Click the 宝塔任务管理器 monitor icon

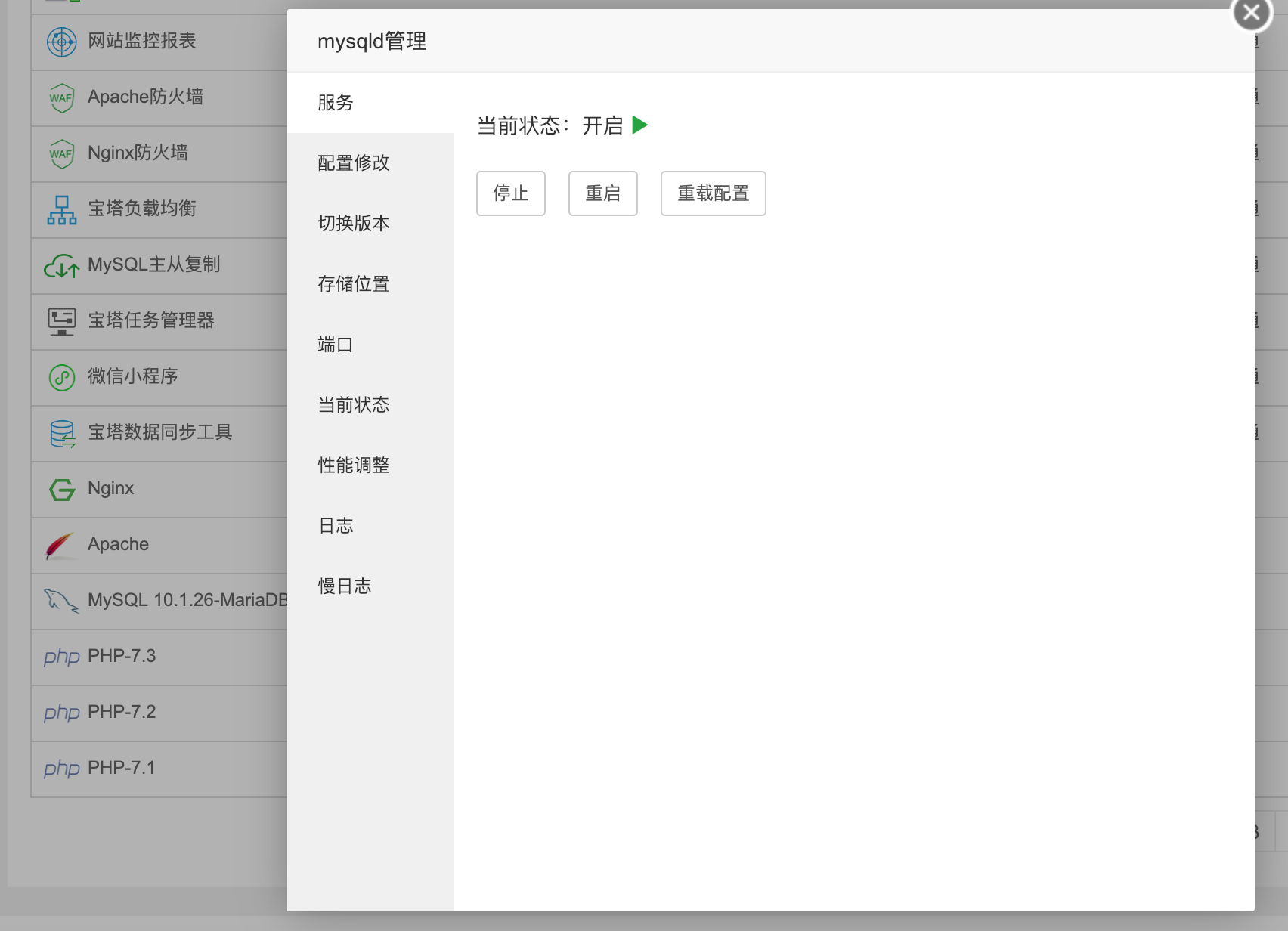pyautogui.click(x=62, y=321)
